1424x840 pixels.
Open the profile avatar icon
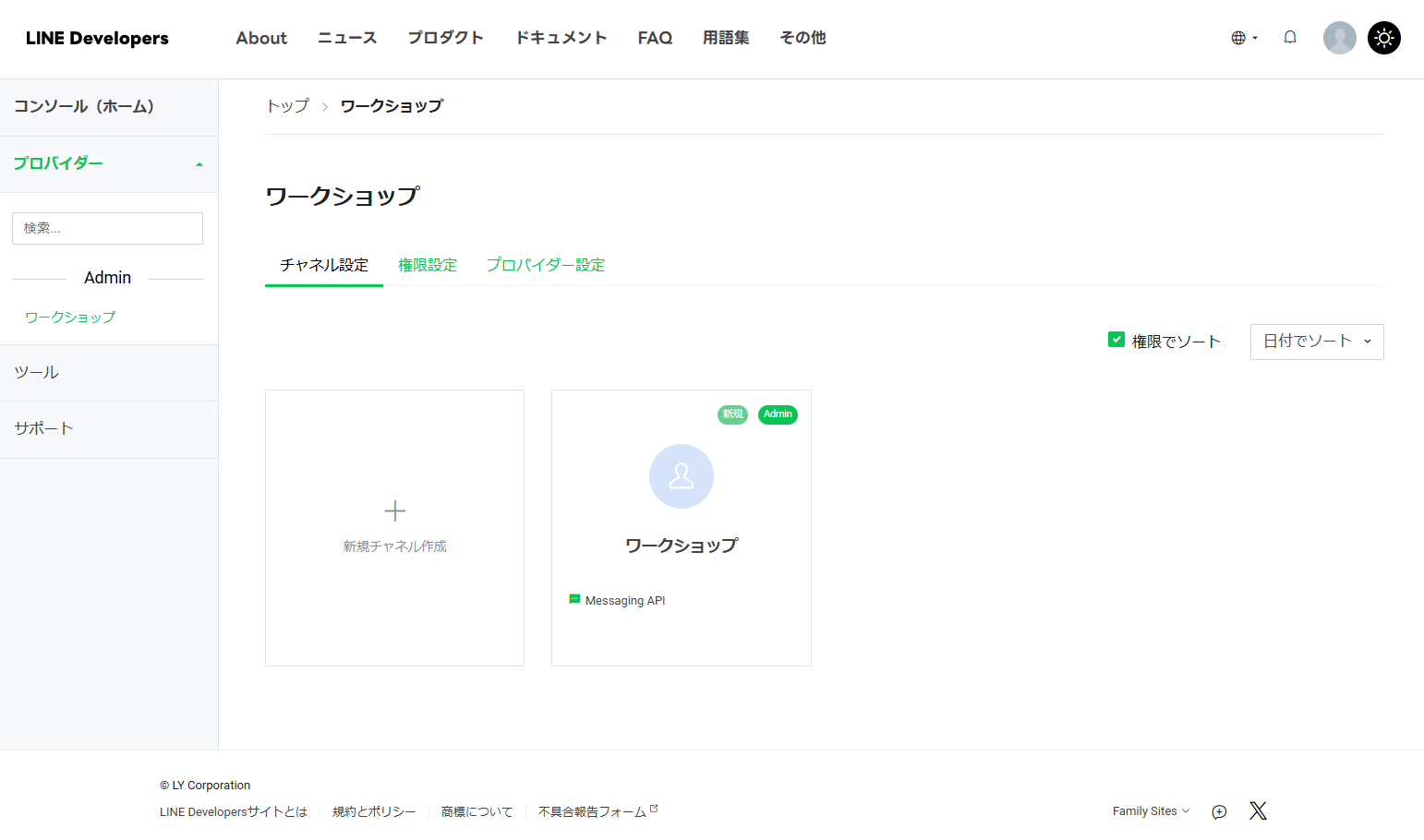pos(1339,38)
